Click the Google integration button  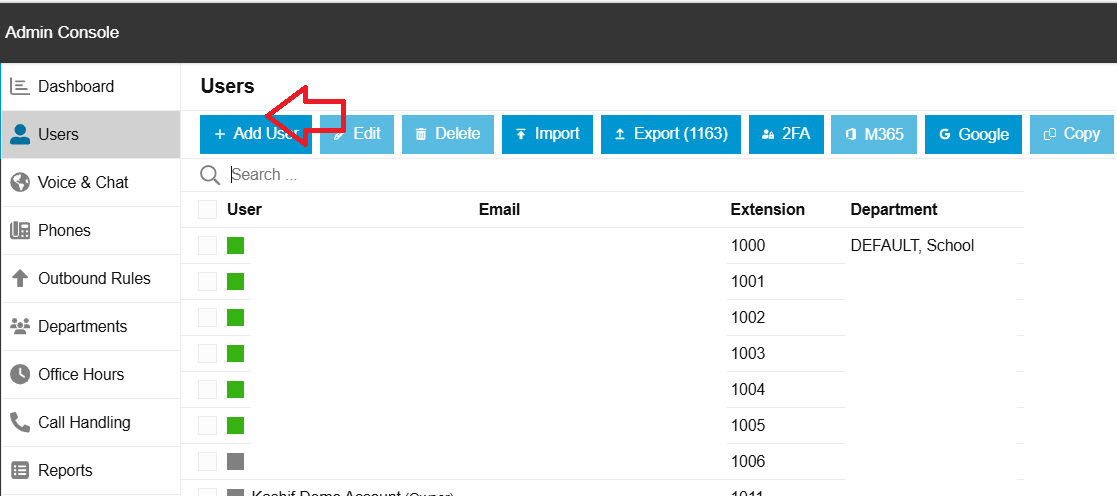click(x=973, y=134)
